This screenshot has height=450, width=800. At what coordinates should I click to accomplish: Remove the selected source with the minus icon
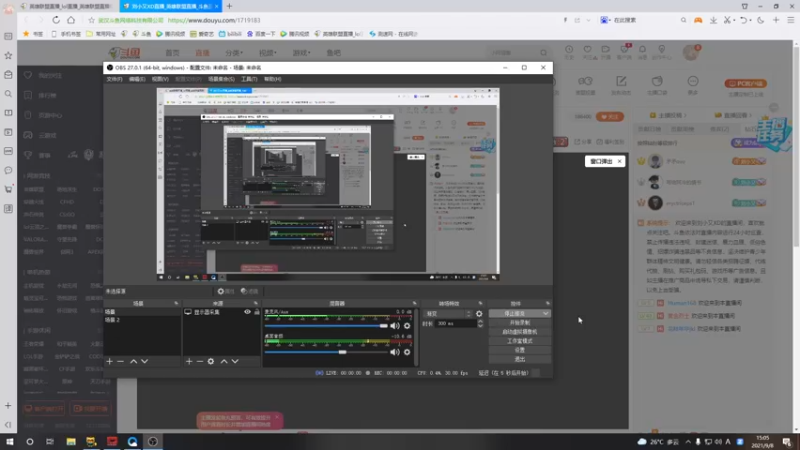point(200,361)
